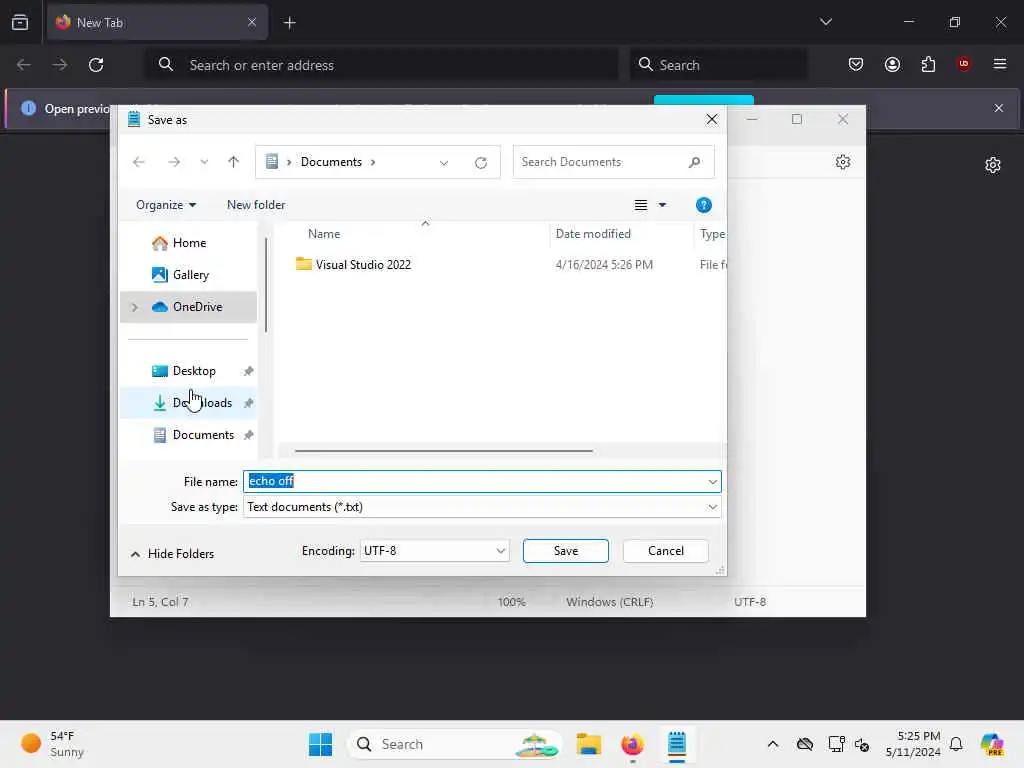Open Save as type combo box
This screenshot has height=768, width=1024.
482,507
